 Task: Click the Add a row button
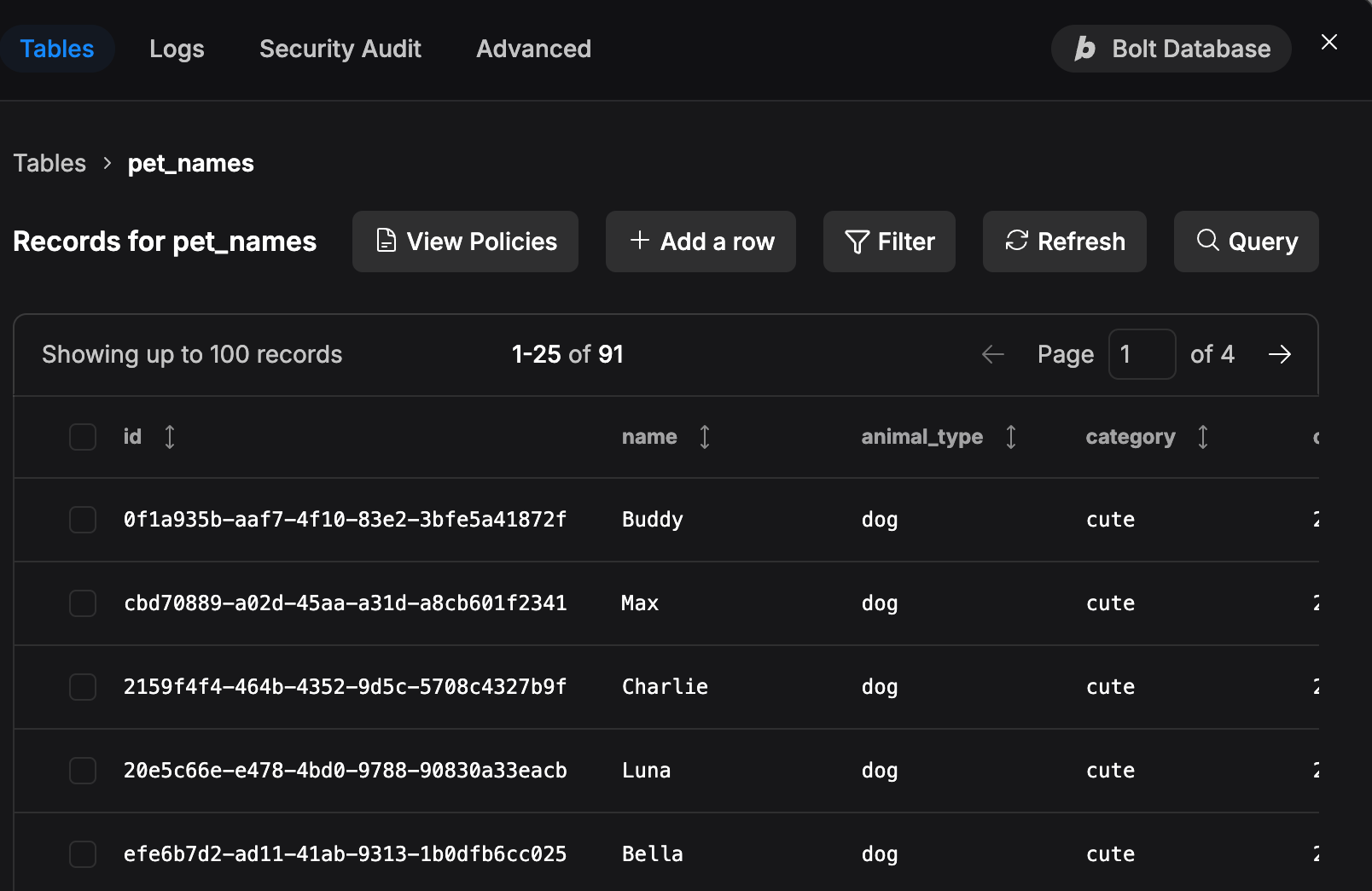701,242
